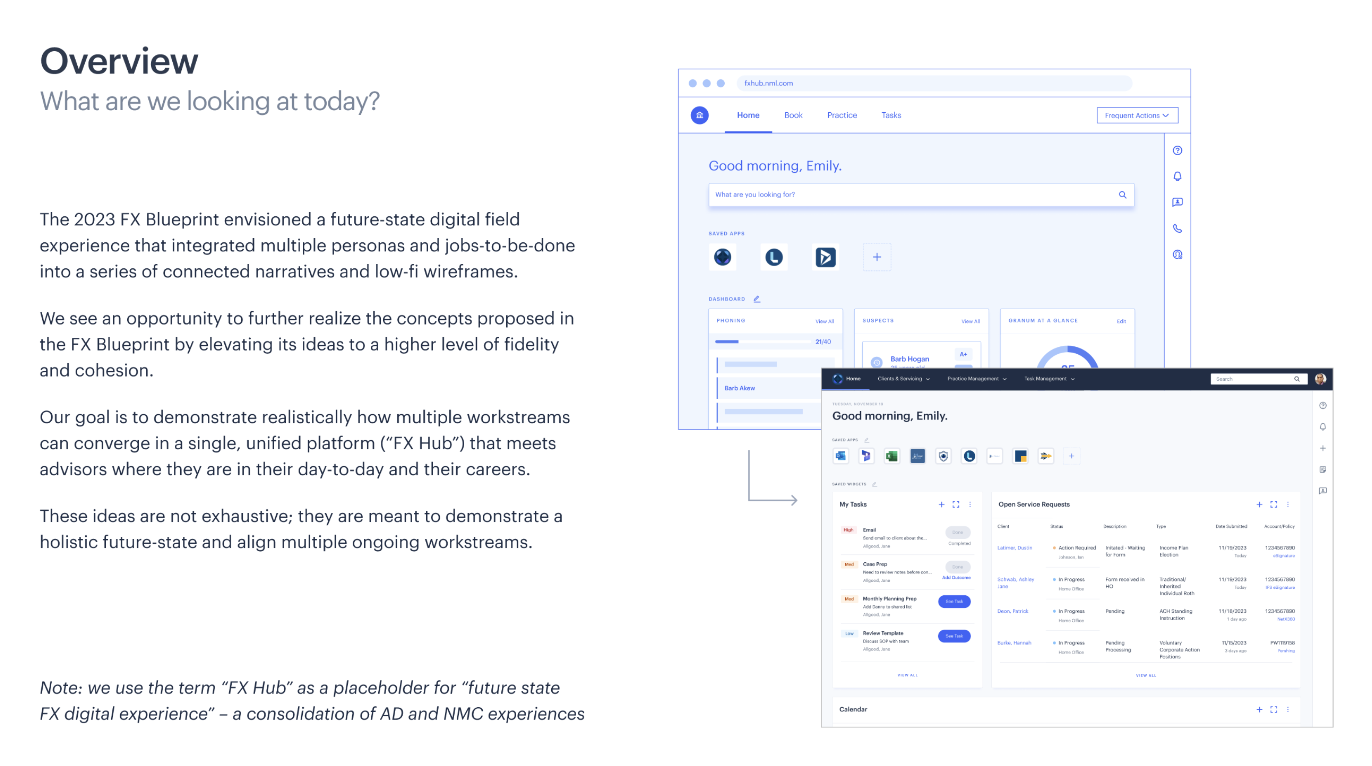Click the 'Good morning, Emily.' heading in wireframe

[x=775, y=166]
